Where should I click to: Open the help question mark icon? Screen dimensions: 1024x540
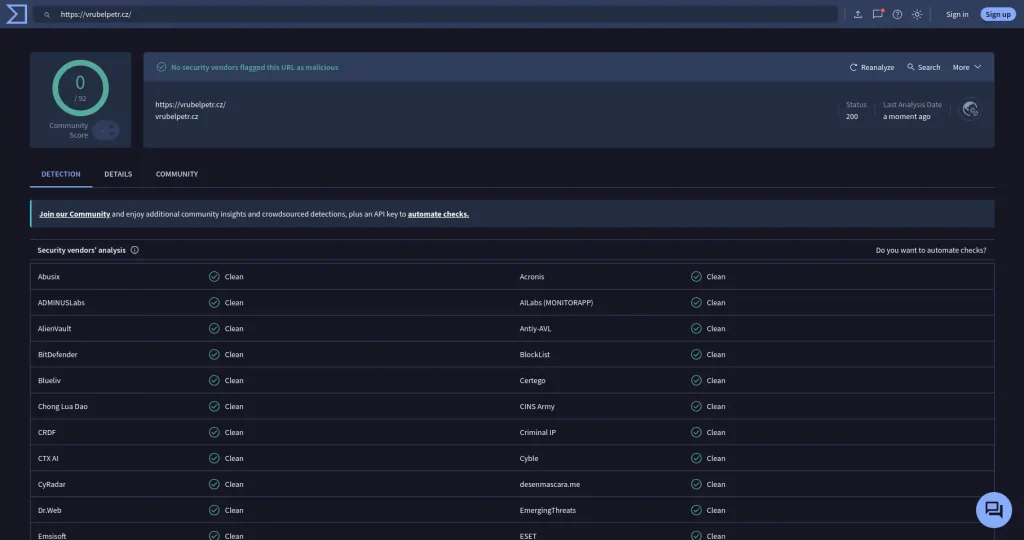pos(897,14)
